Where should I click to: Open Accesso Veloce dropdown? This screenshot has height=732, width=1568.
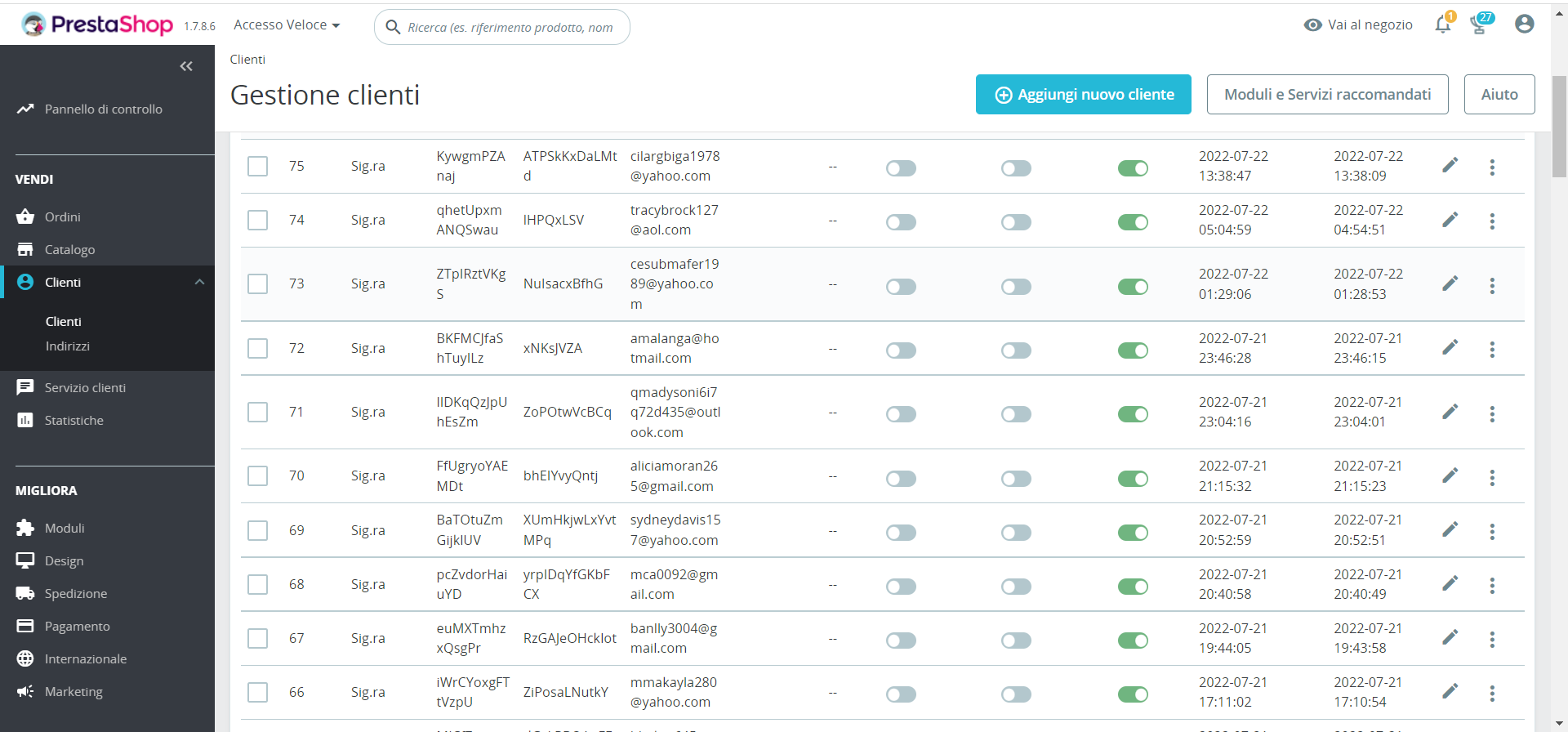pos(287,25)
